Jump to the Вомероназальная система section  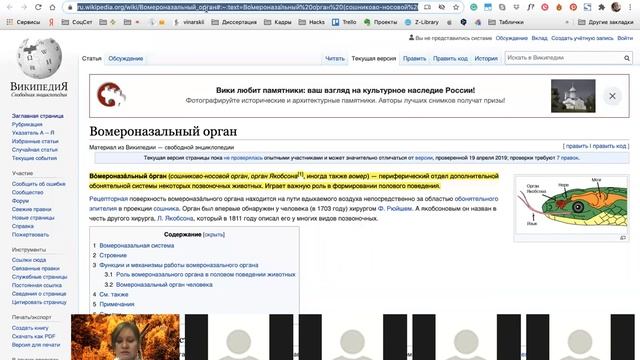137,245
